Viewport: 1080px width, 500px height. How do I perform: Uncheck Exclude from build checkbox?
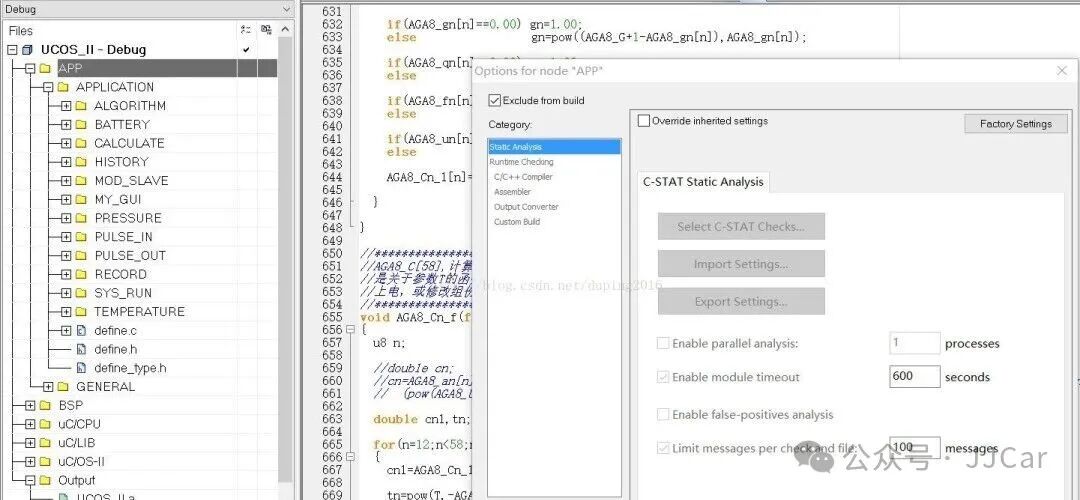pos(494,101)
